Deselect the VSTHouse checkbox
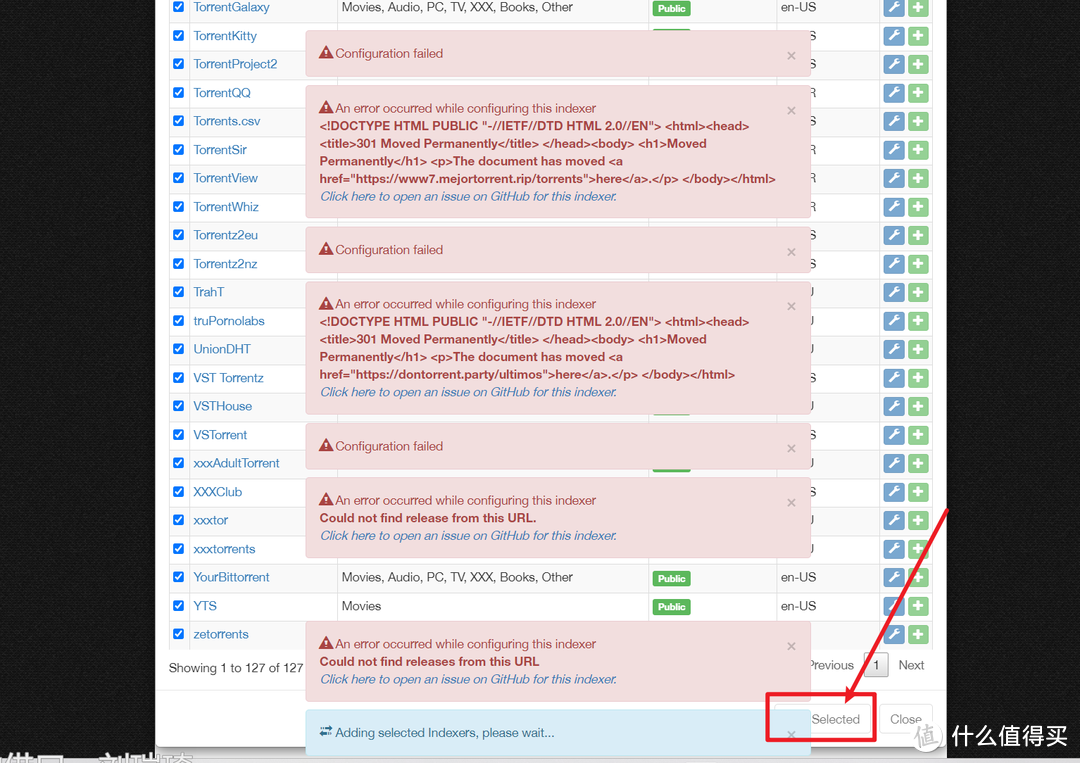 pos(178,406)
